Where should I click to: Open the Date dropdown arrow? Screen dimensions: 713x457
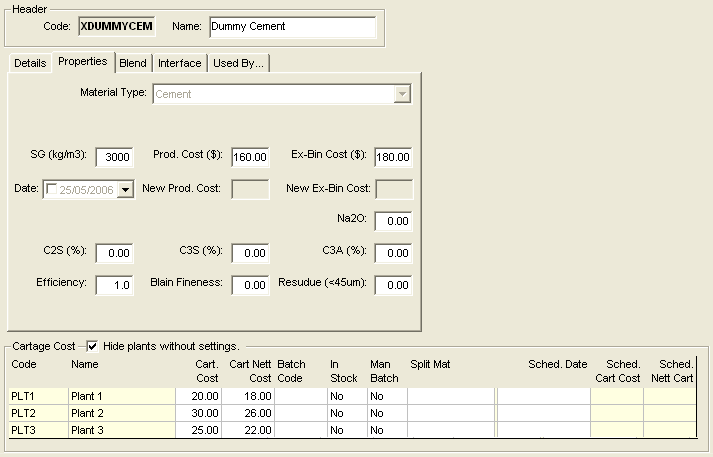pos(125,189)
